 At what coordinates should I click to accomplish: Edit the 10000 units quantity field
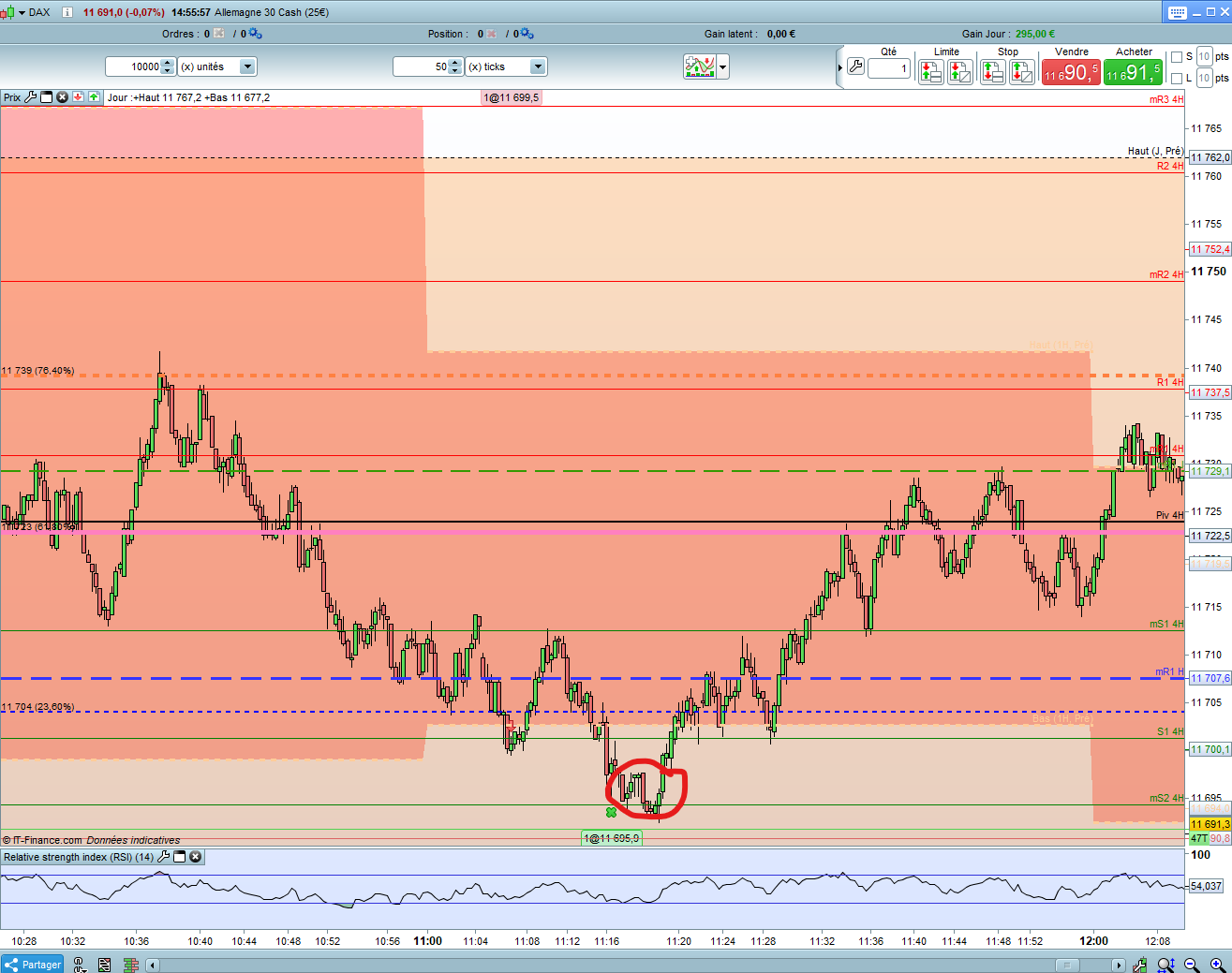click(x=133, y=66)
